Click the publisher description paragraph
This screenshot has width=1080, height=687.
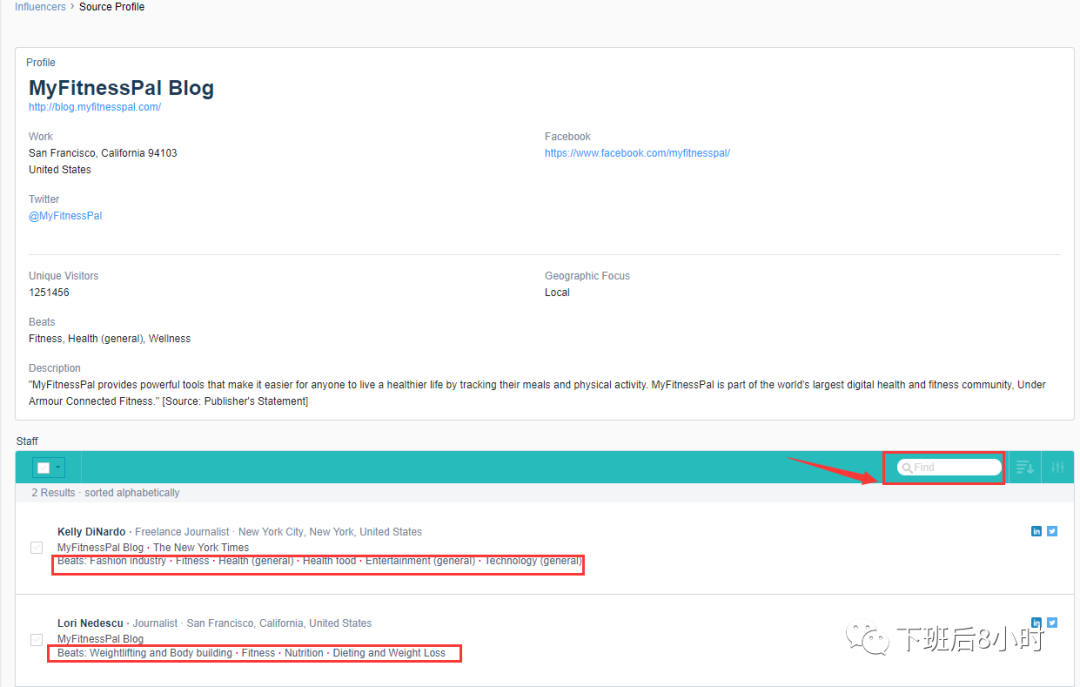(x=537, y=393)
